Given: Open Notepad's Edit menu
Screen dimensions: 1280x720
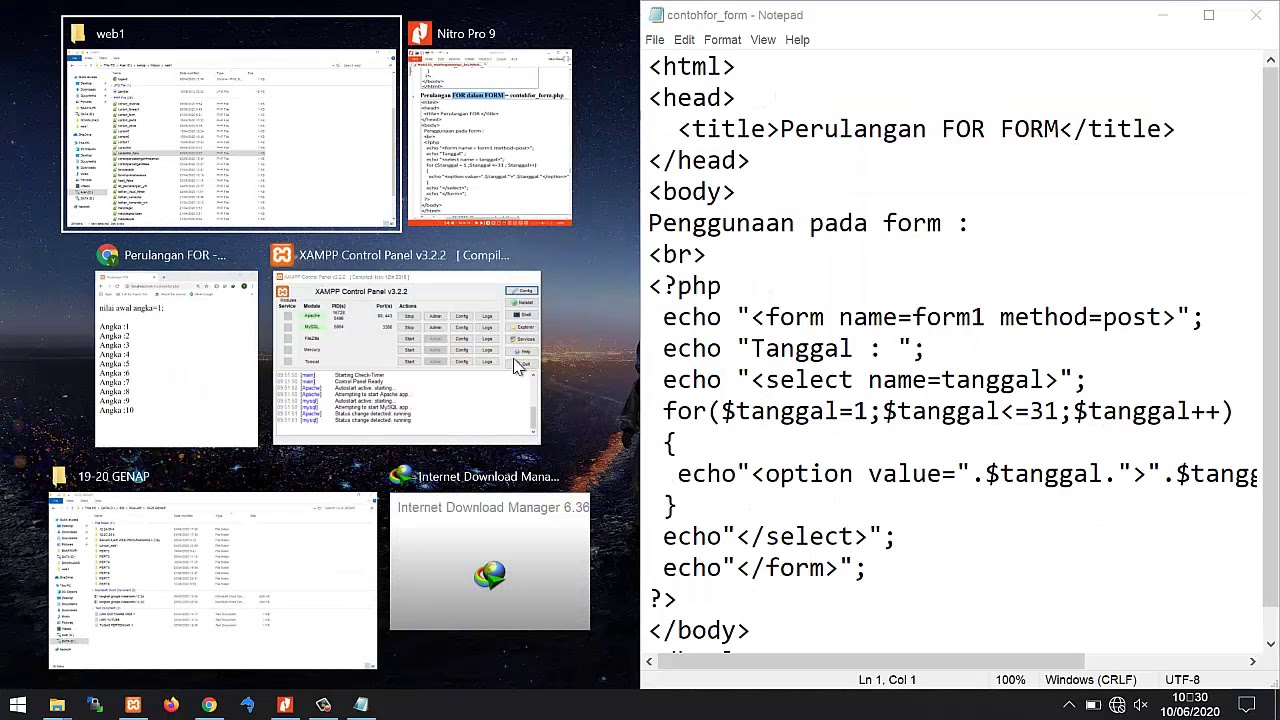Looking at the screenshot, I should click(684, 40).
